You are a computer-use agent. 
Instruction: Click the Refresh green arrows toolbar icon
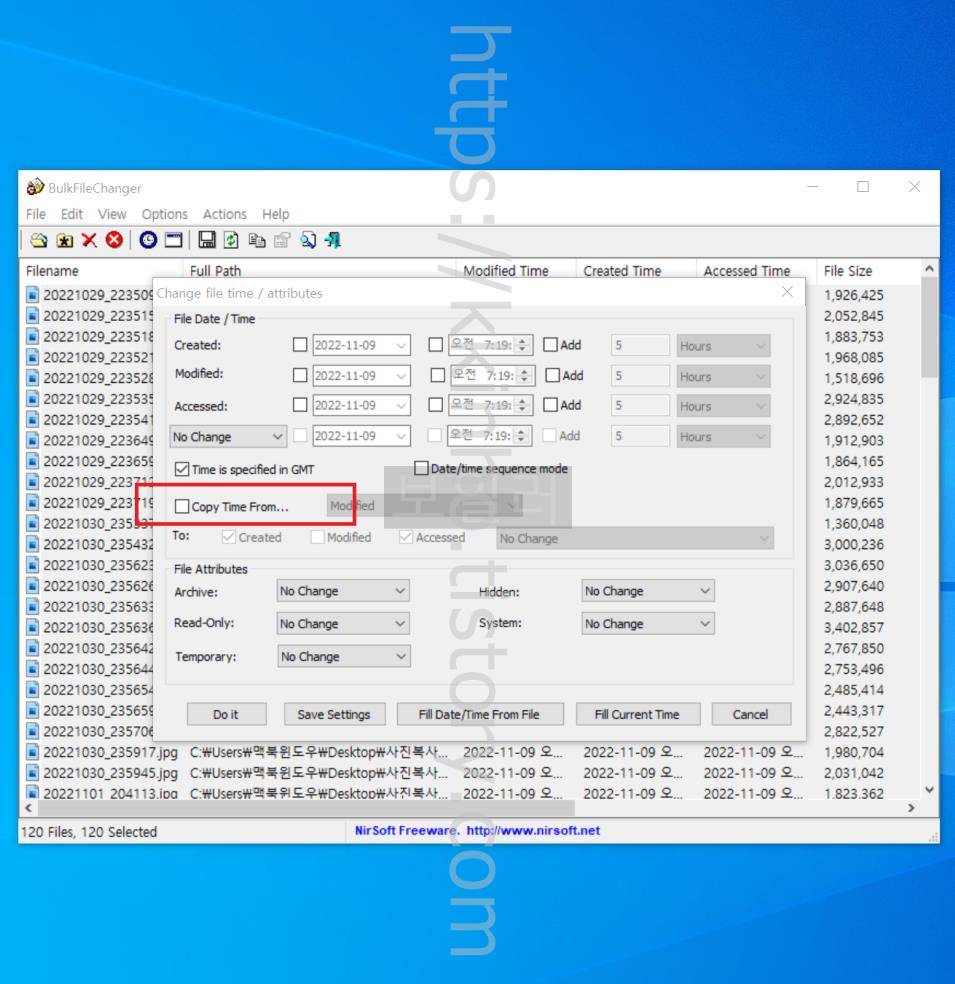[x=232, y=240]
